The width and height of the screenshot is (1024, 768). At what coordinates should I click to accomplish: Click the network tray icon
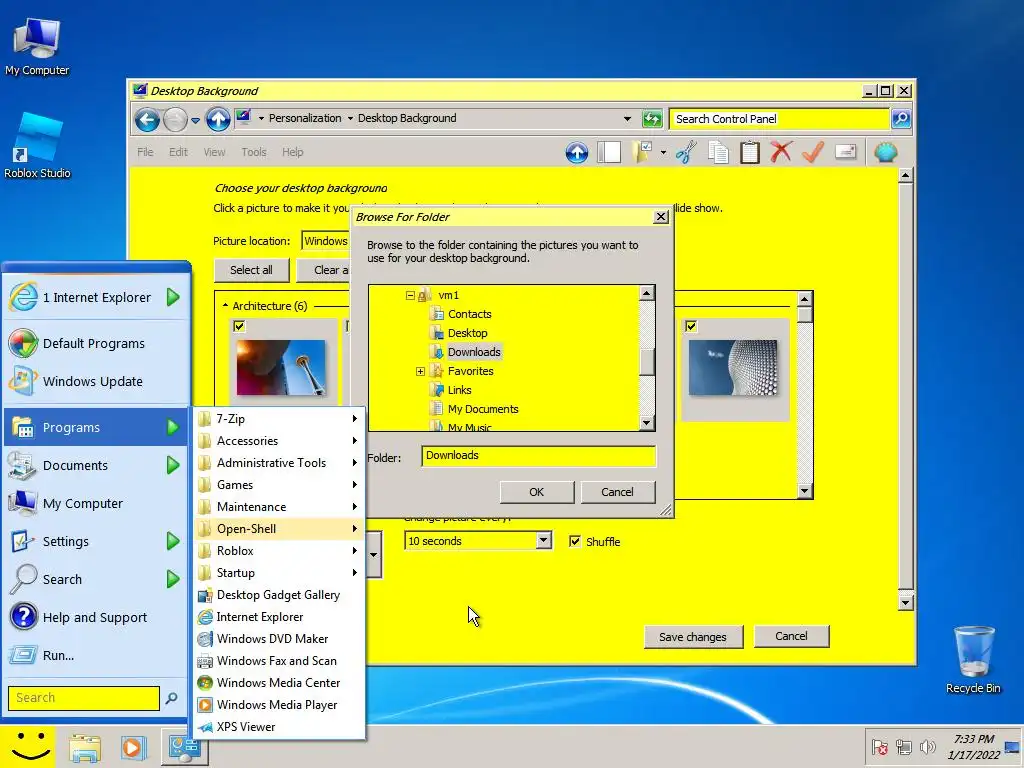pos(904,747)
